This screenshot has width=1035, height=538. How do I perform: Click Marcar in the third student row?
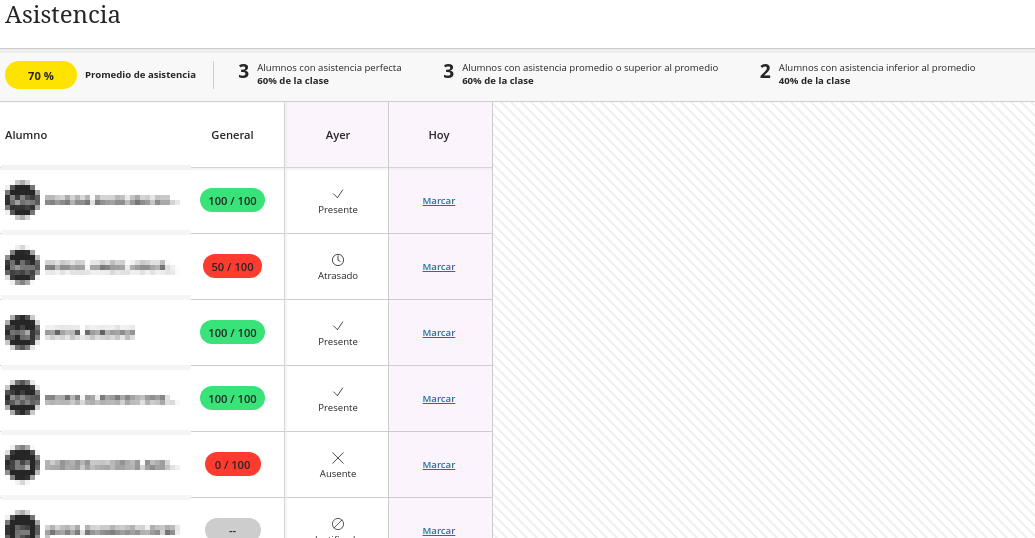pyautogui.click(x=439, y=333)
